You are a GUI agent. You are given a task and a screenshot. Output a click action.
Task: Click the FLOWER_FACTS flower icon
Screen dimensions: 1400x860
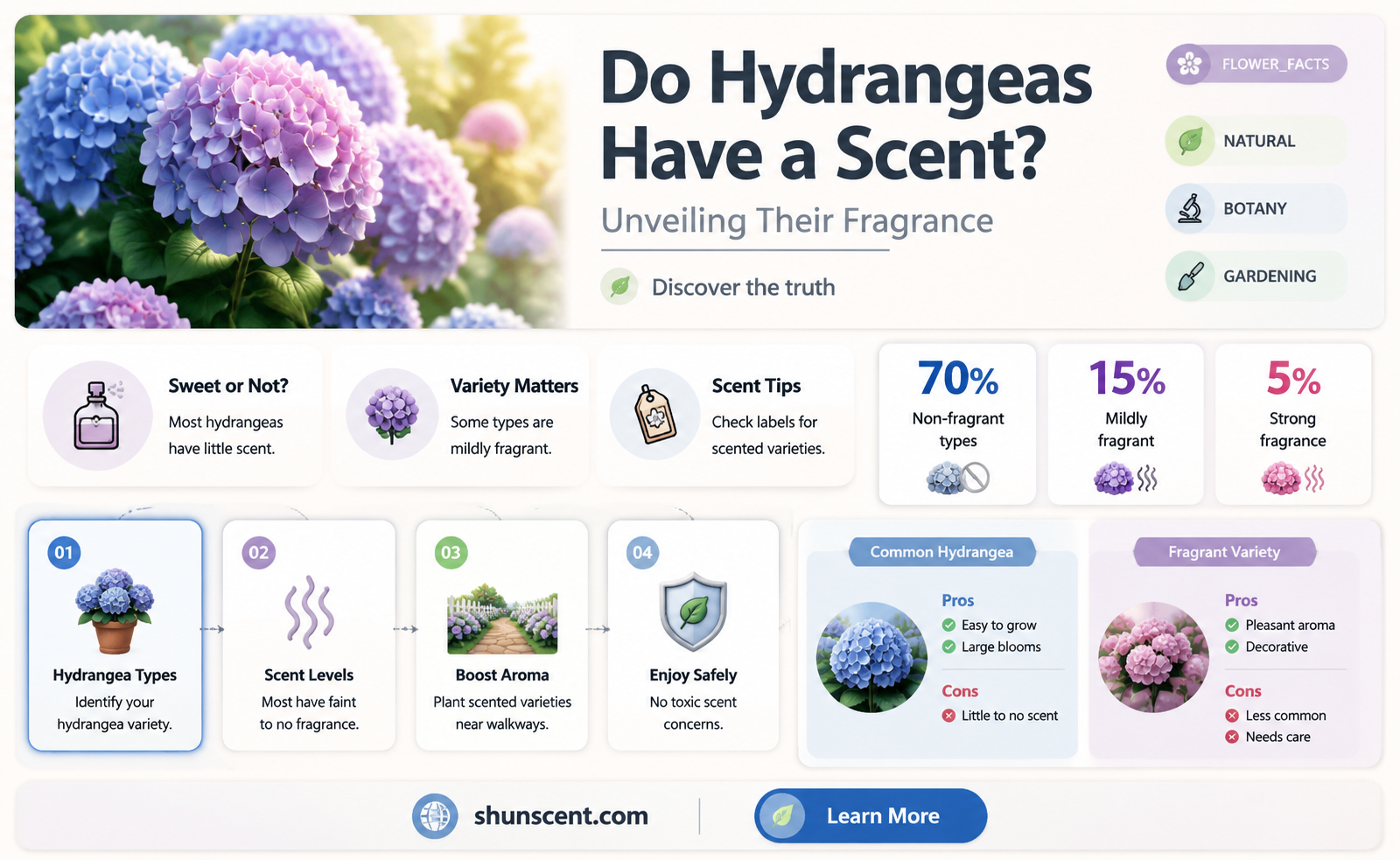pyautogui.click(x=1189, y=64)
